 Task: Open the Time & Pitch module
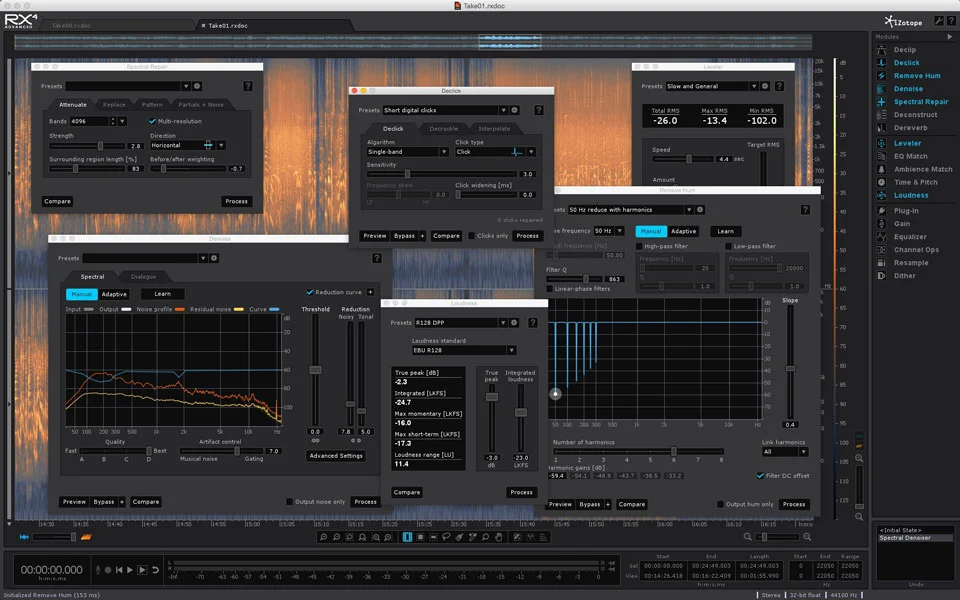(915, 182)
